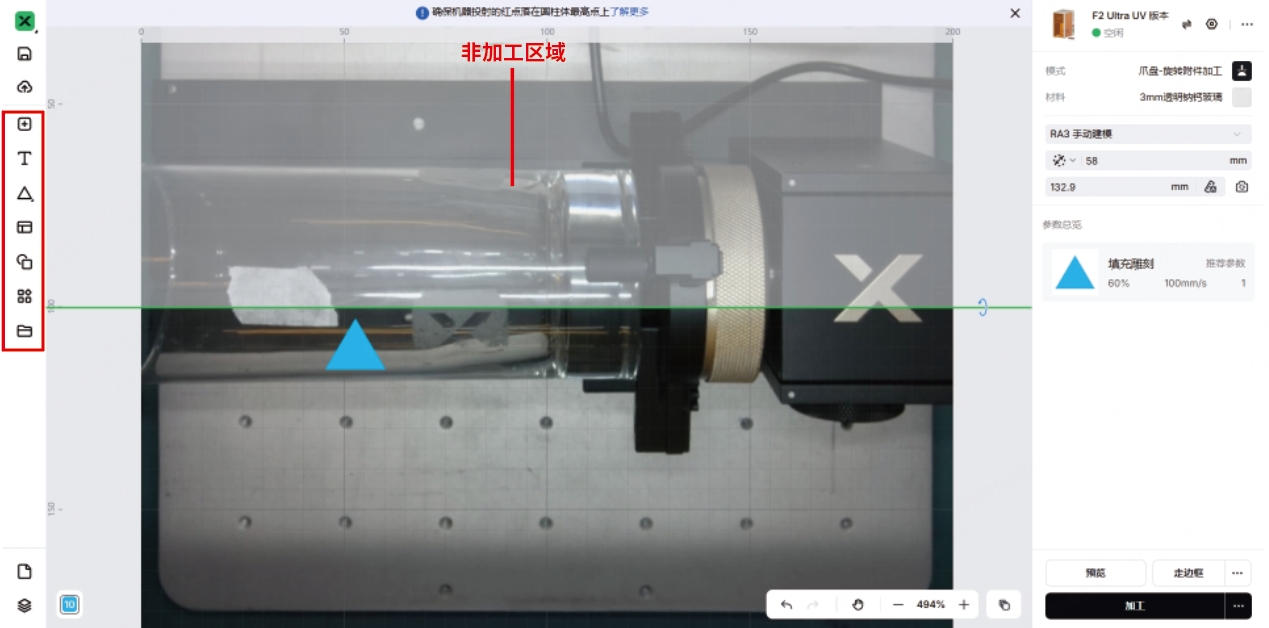Open the layers panel icon at bottom left

click(25, 605)
